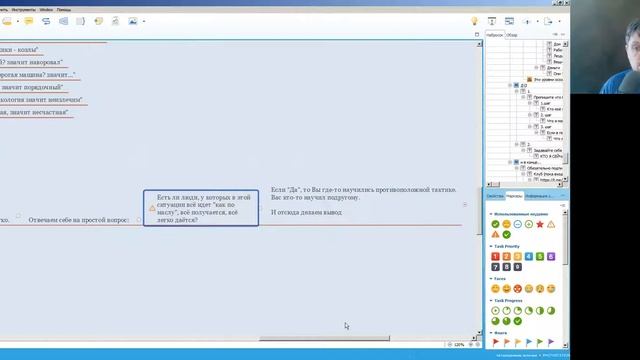This screenshot has height=360, width=640.
Task: Add a Summary bracket from the toolbar
Action: click(x=80, y=21)
